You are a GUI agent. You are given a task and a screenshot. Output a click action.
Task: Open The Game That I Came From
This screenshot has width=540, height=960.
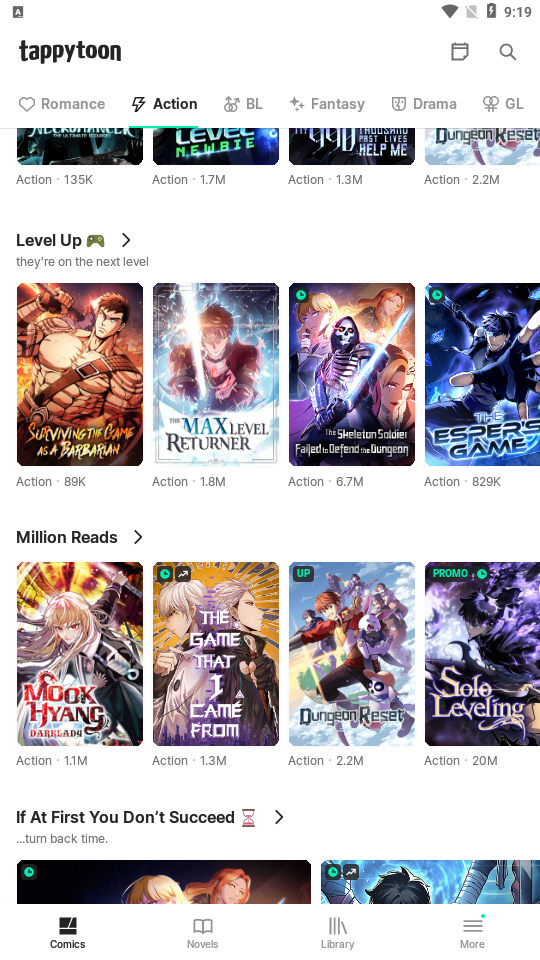(216, 653)
